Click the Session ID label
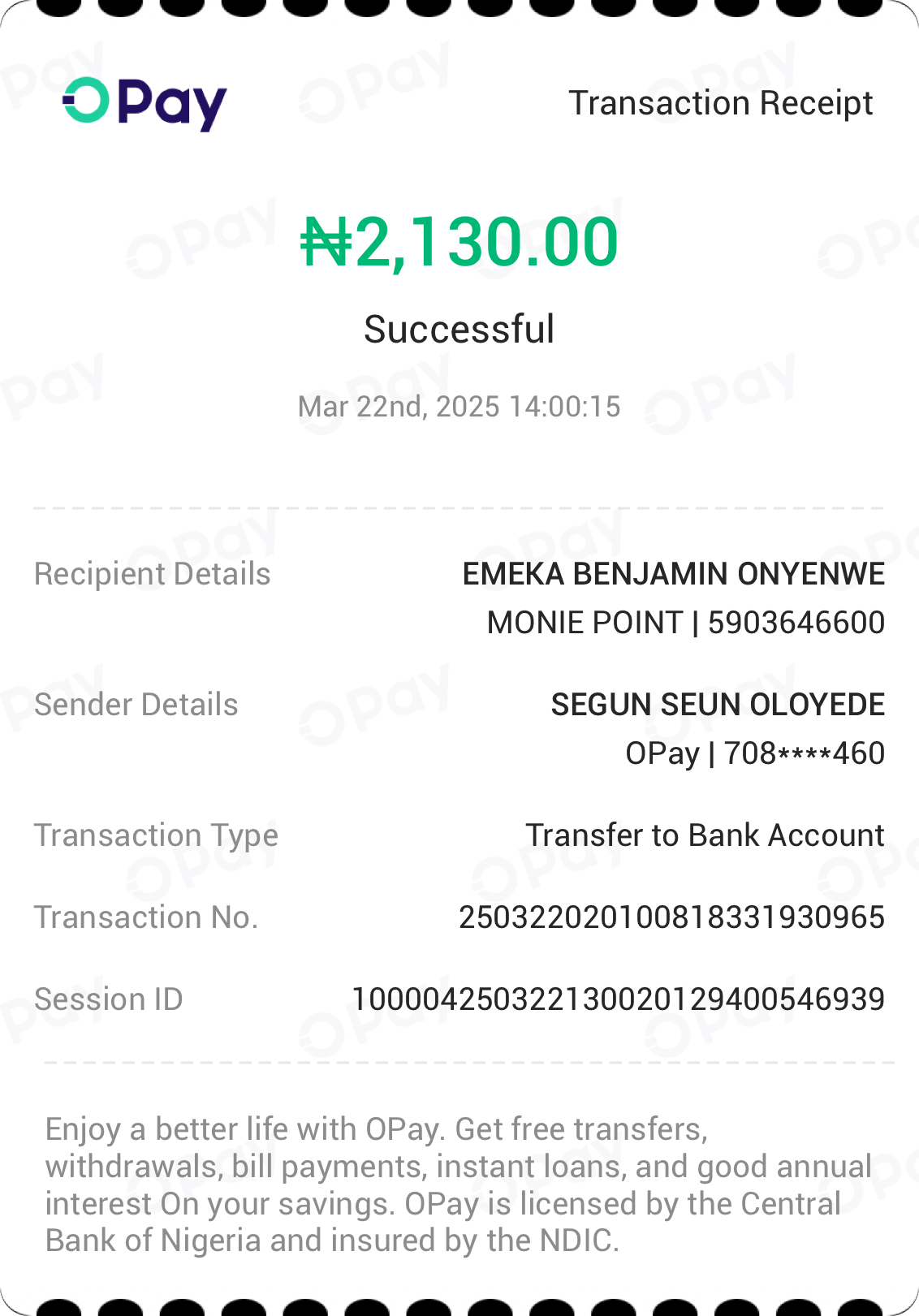Image resolution: width=919 pixels, height=1316 pixels. click(109, 999)
